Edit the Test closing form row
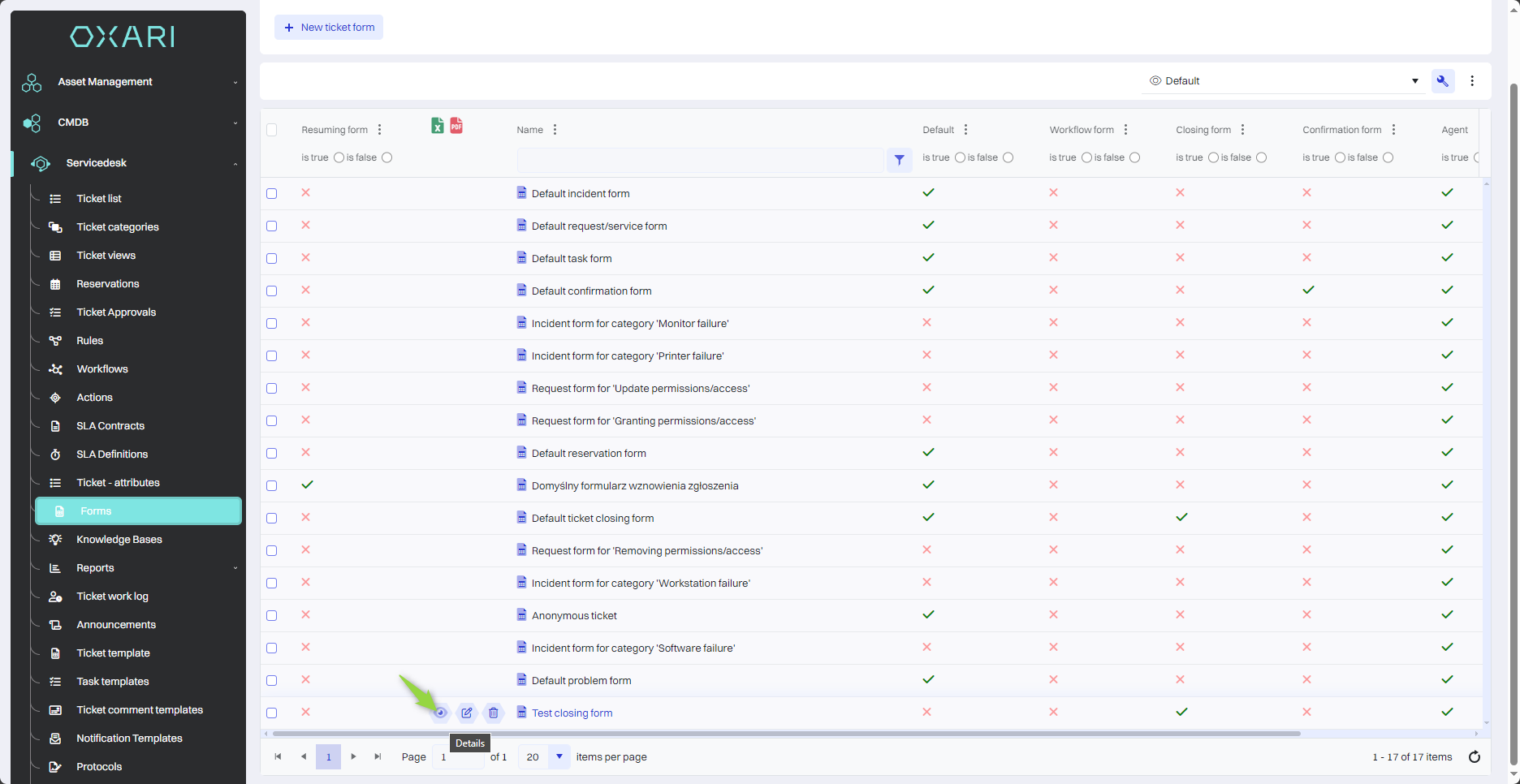 pyautogui.click(x=467, y=713)
